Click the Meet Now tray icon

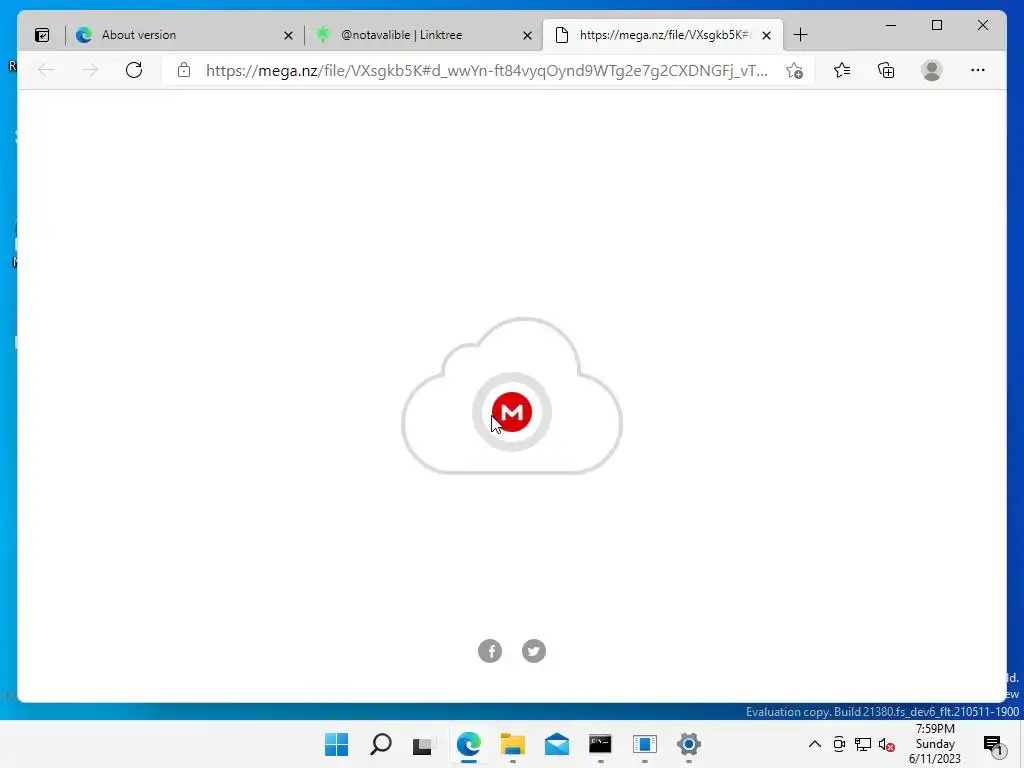pos(839,744)
